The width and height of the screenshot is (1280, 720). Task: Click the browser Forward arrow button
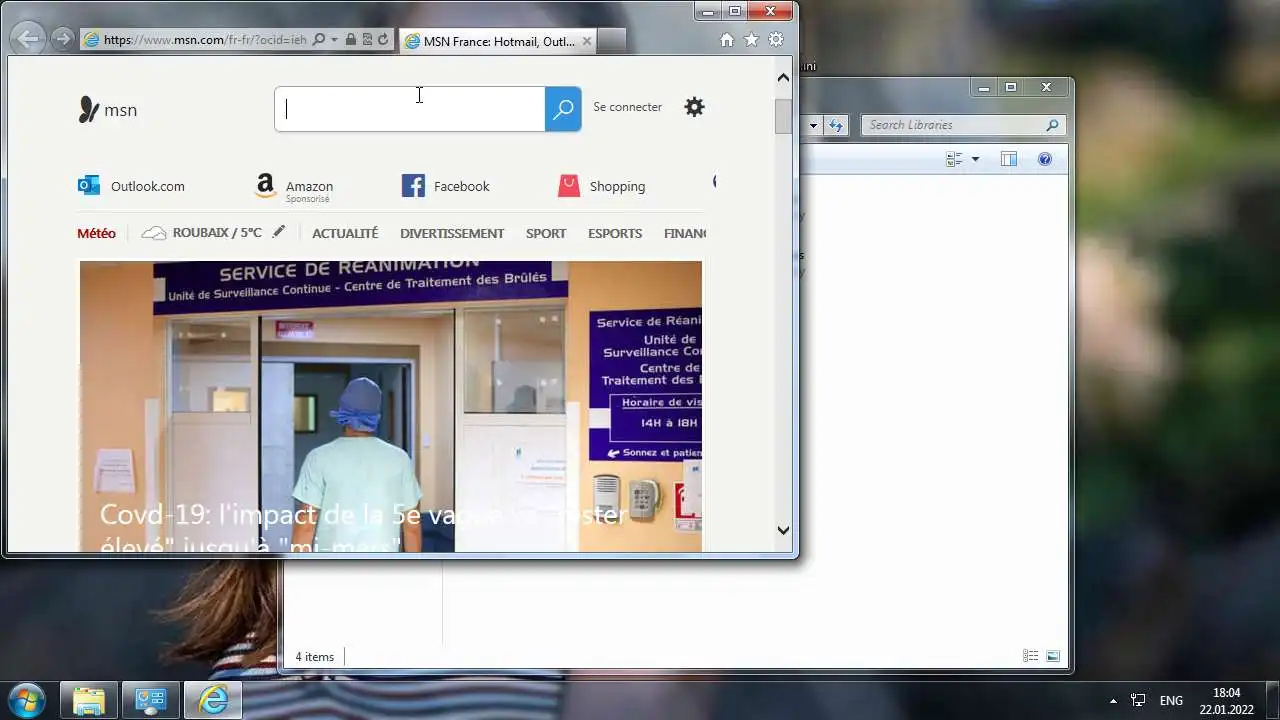pos(63,40)
